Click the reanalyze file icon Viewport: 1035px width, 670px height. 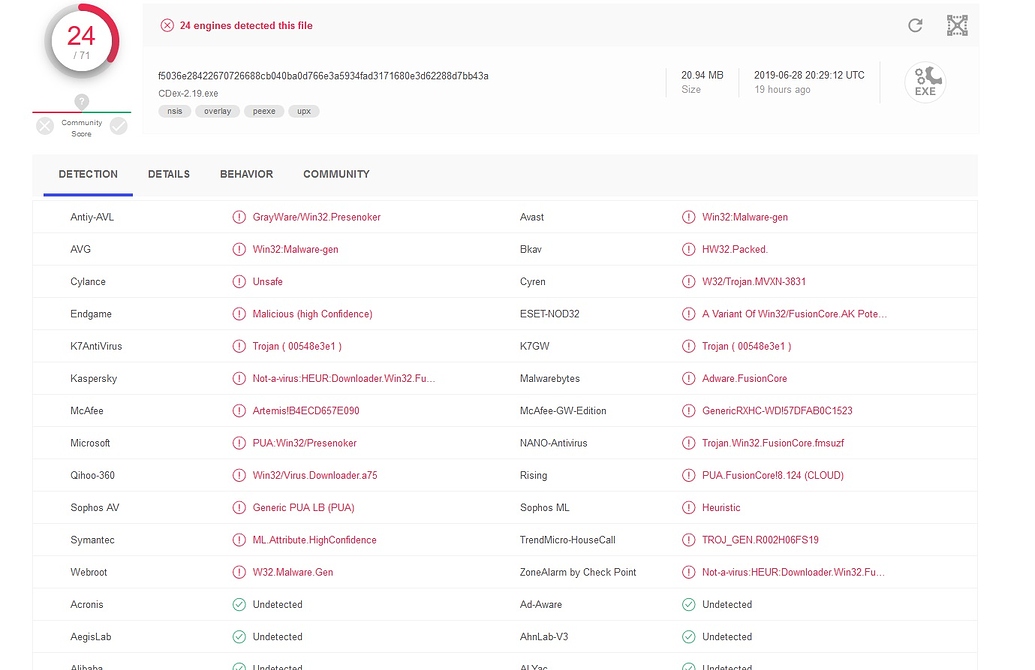[x=915, y=26]
